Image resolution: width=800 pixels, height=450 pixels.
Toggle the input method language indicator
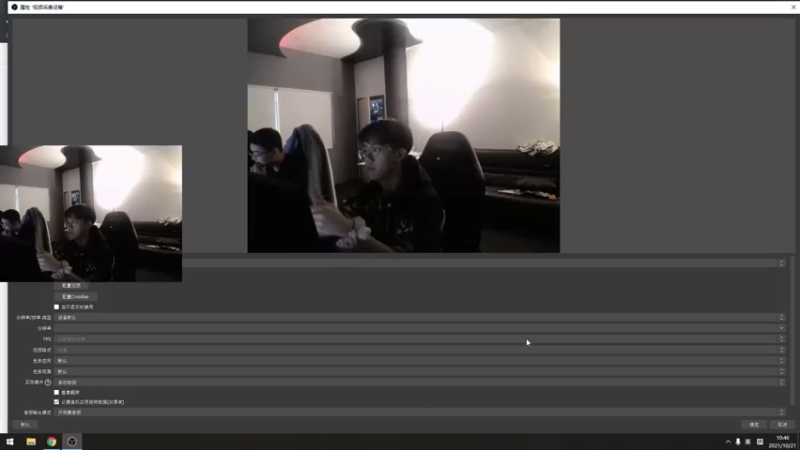[748, 442]
